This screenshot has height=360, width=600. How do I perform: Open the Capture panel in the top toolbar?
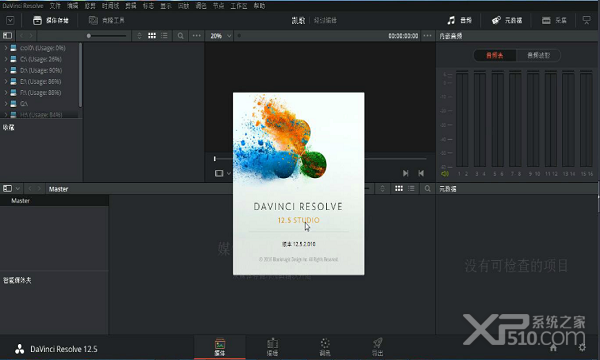554,20
